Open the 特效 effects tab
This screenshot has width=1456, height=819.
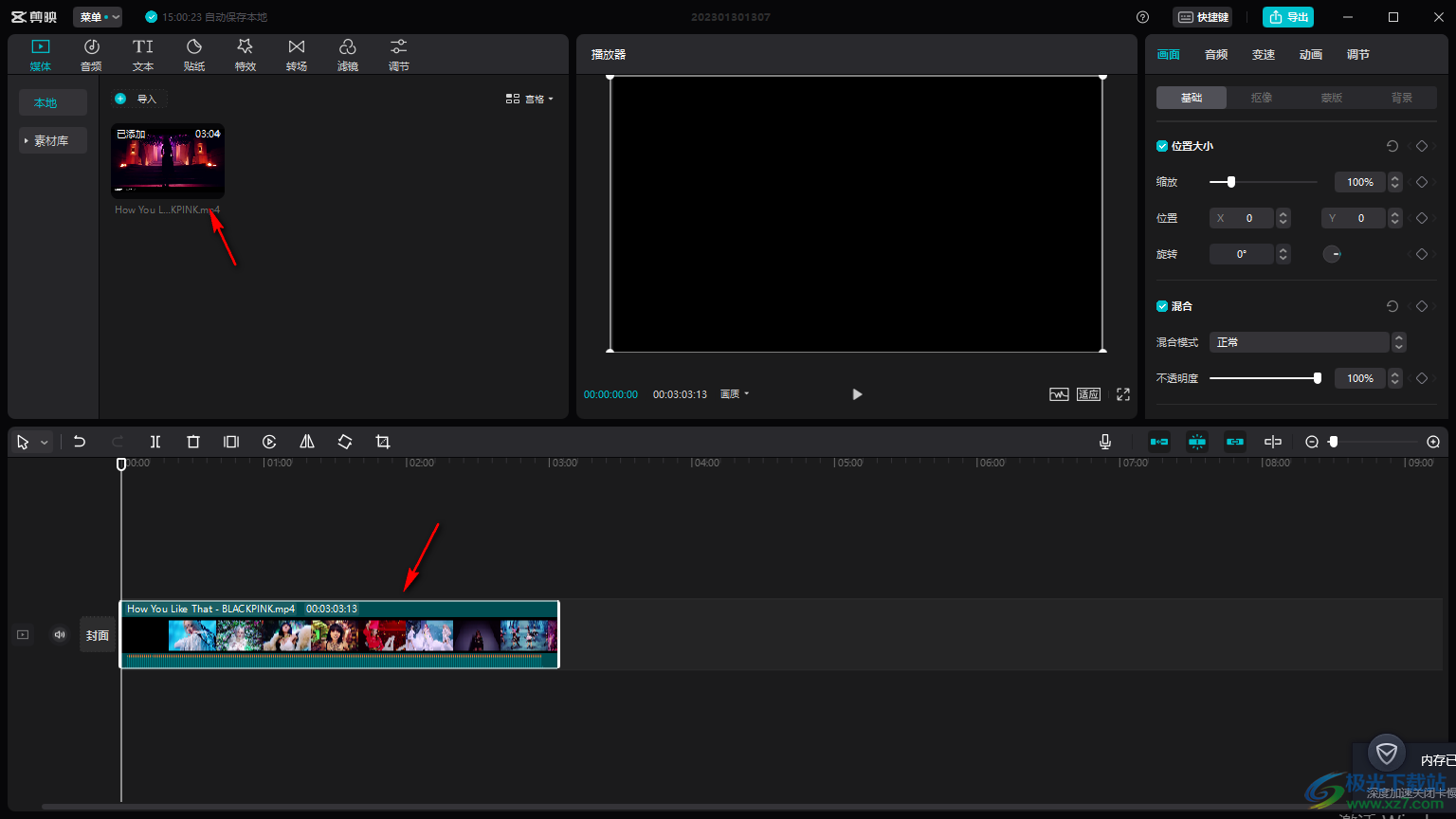tap(245, 55)
